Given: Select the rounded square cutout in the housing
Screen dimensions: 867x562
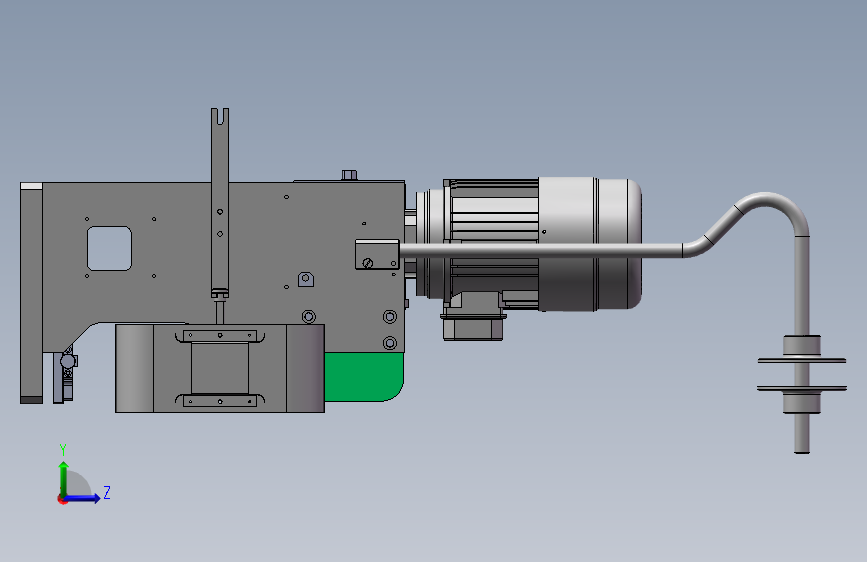Looking at the screenshot, I should pyautogui.click(x=109, y=248).
